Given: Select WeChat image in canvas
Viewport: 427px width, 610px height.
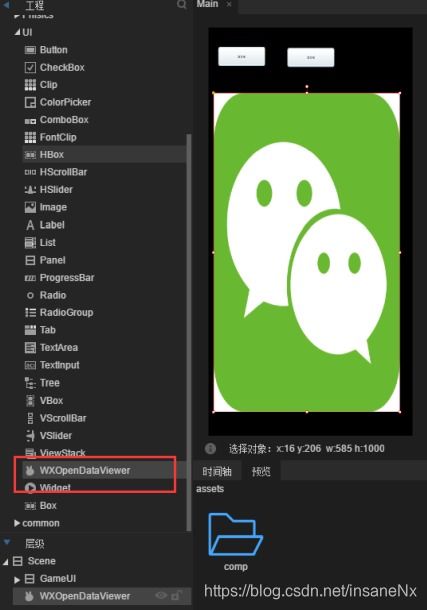Looking at the screenshot, I should 307,252.
